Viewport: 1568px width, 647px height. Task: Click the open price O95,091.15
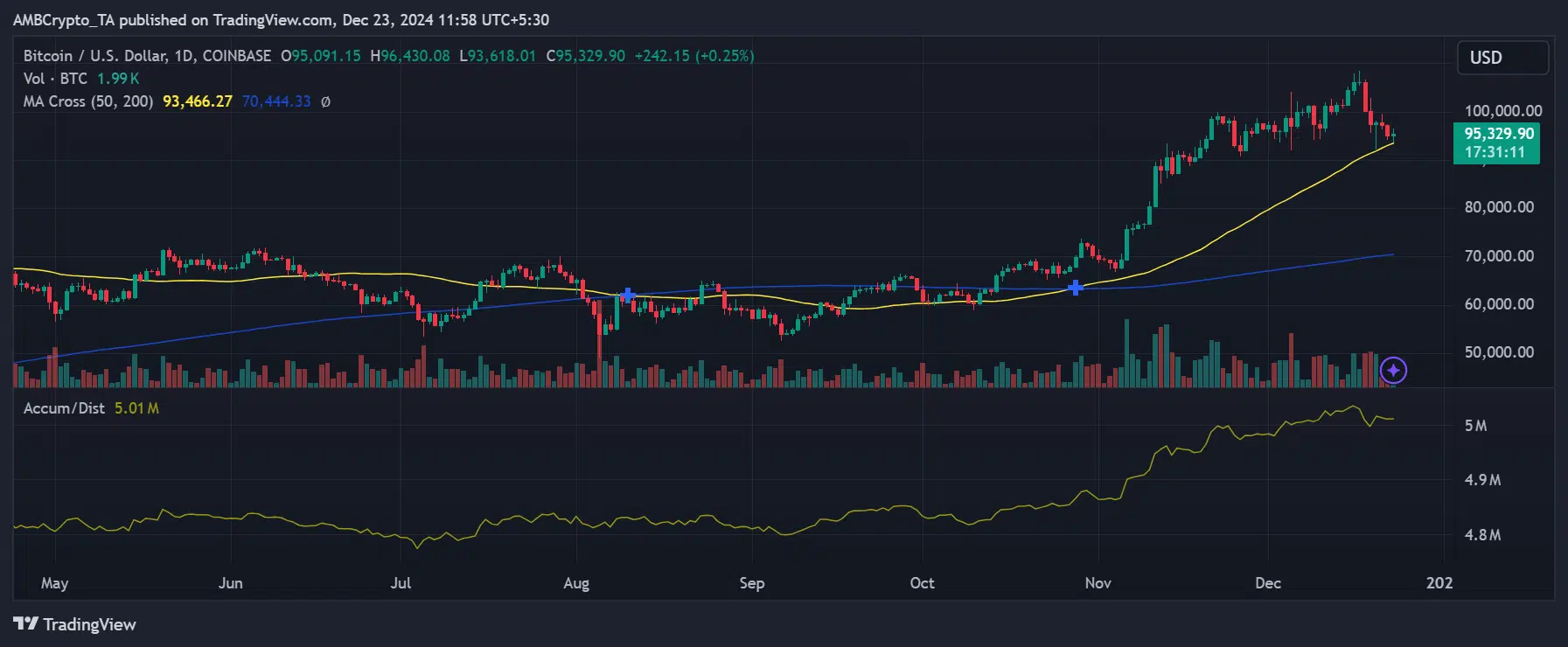tap(320, 56)
